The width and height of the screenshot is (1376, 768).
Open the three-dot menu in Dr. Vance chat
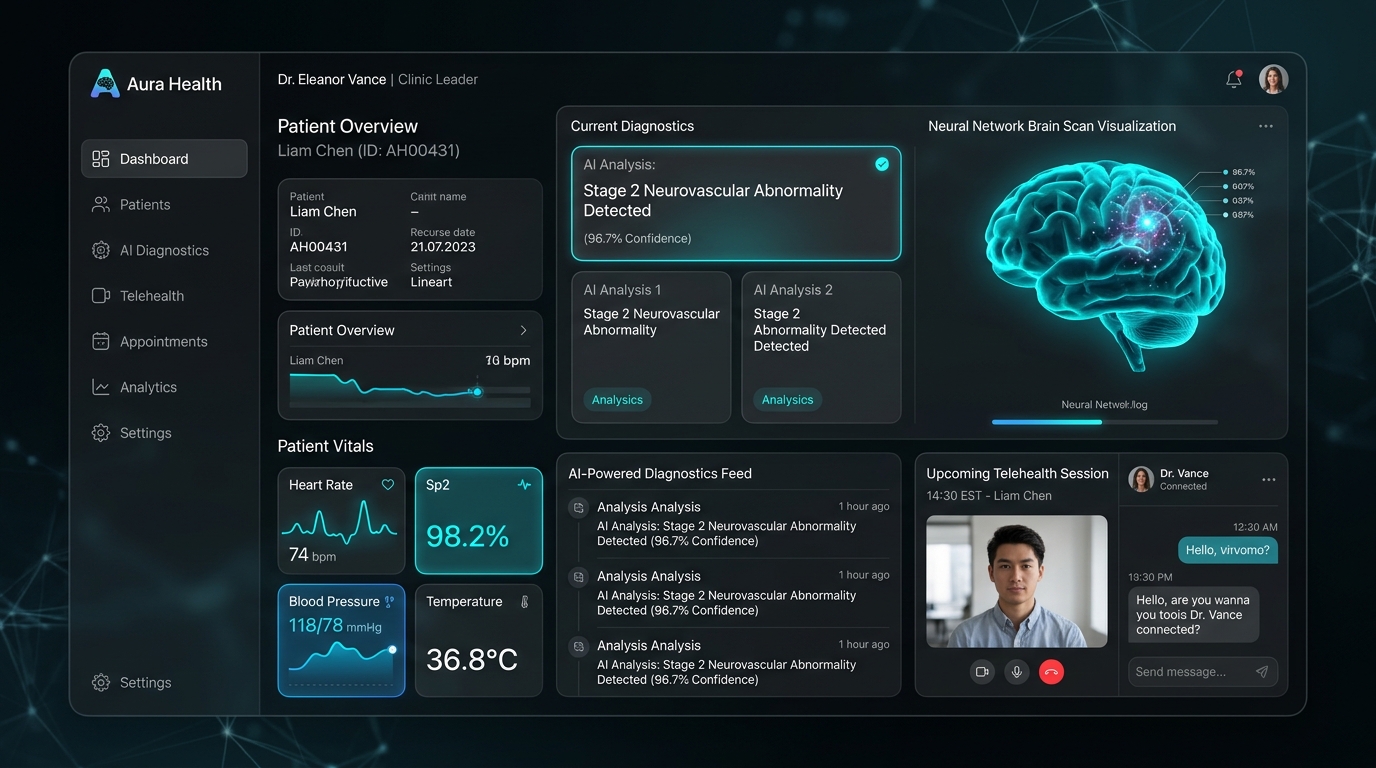(x=1269, y=480)
